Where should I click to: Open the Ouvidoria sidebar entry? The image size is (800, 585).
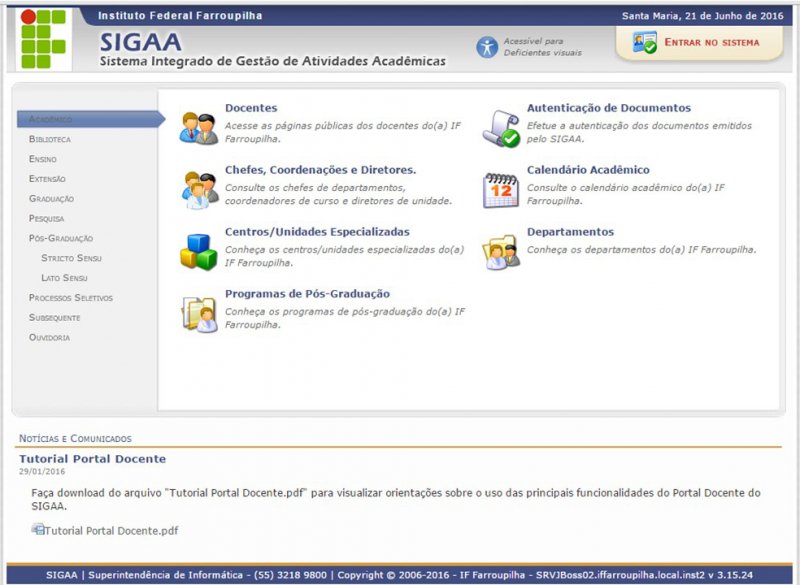click(49, 337)
